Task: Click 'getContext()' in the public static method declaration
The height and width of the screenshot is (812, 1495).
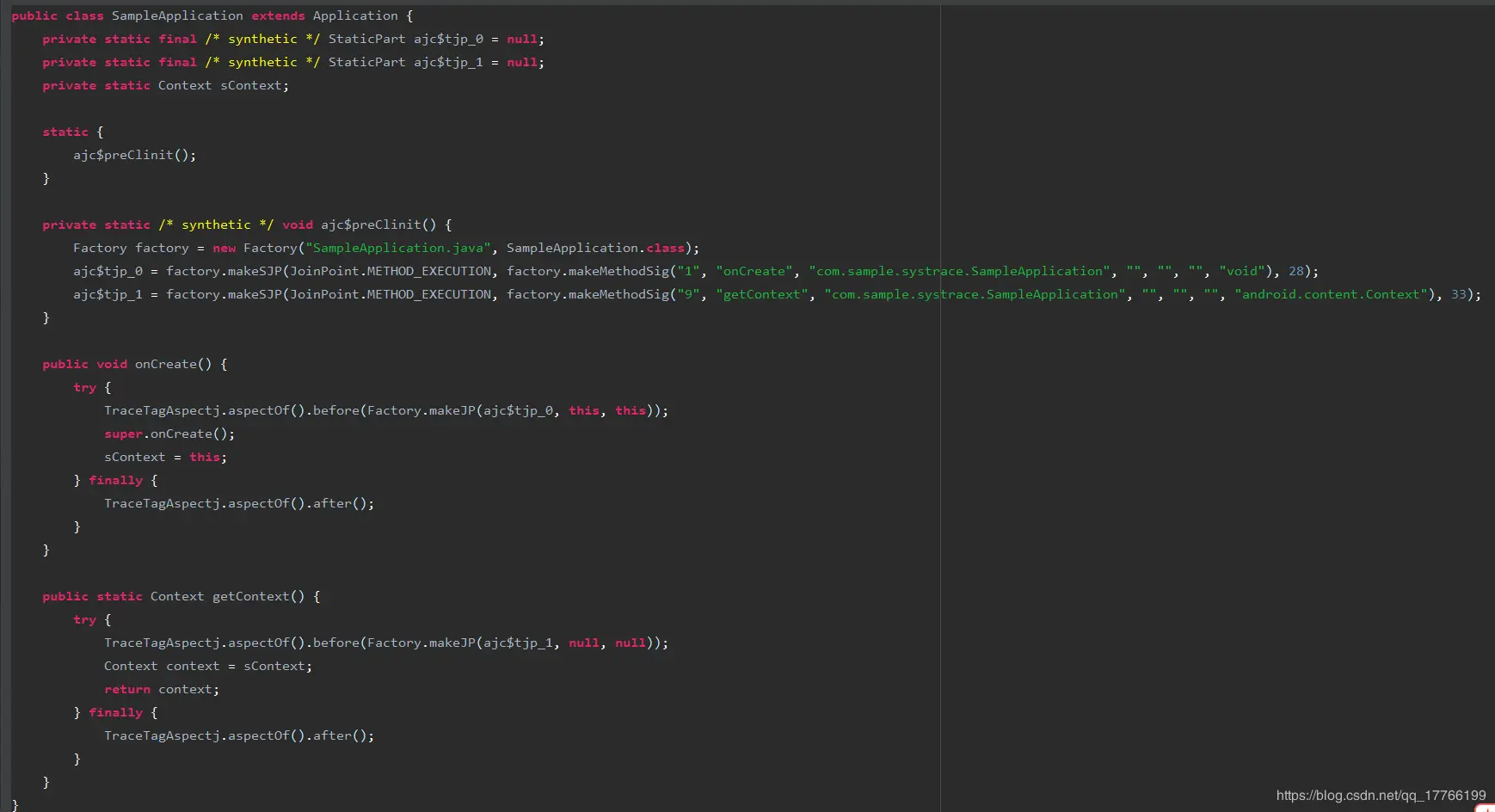Action: coord(258,596)
